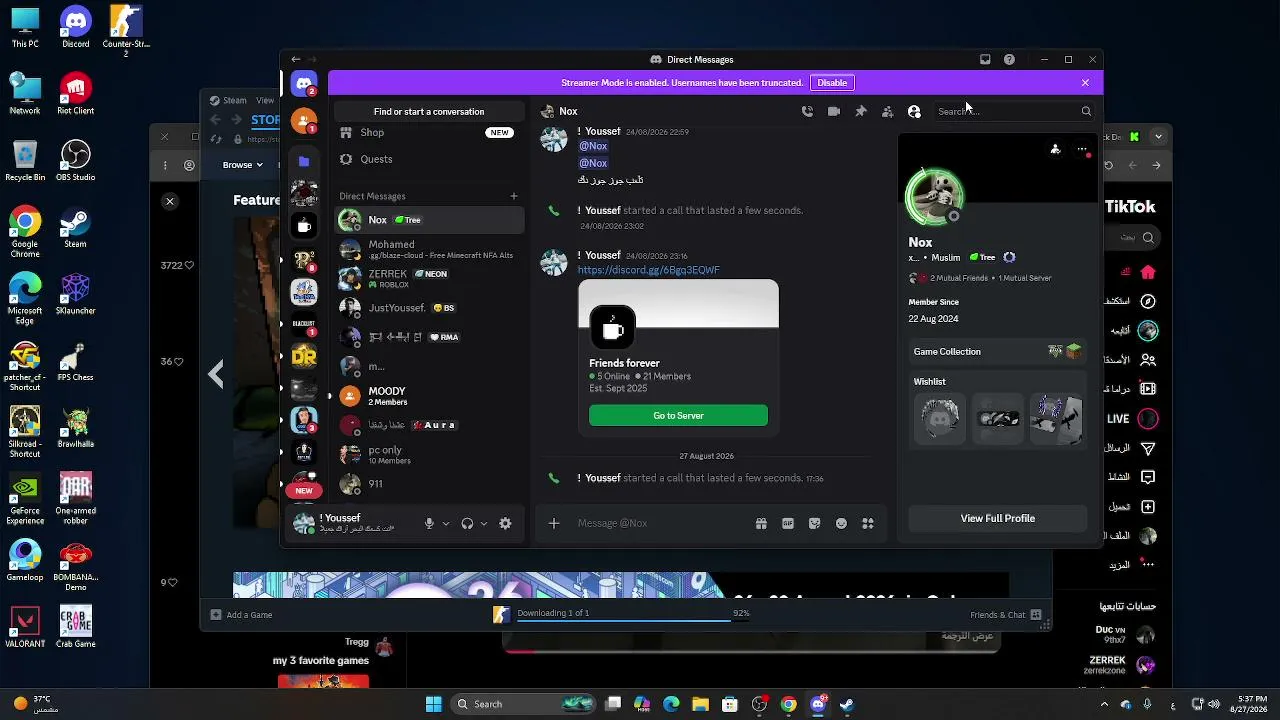Start a voice call with Nox
Image resolution: width=1280 pixels, height=720 pixels.
click(x=807, y=111)
